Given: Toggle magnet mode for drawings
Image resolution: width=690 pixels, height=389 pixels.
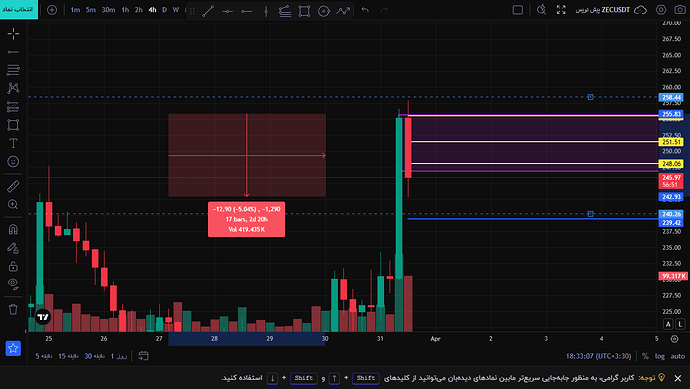Looking at the screenshot, I should point(13,229).
